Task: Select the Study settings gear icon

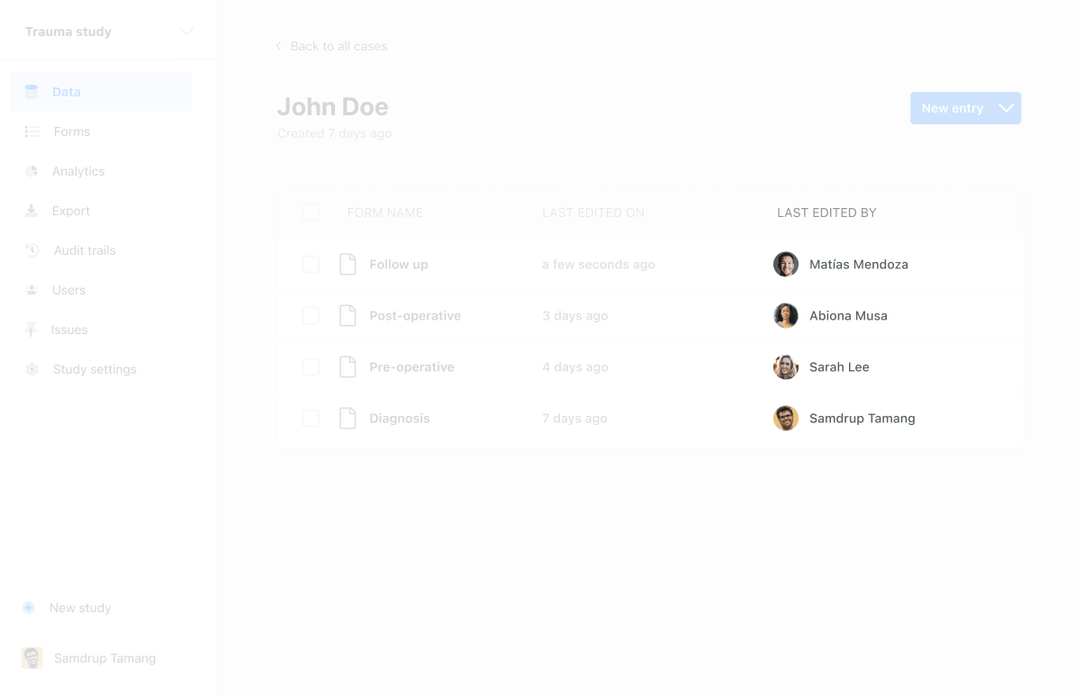Action: [x=31, y=369]
